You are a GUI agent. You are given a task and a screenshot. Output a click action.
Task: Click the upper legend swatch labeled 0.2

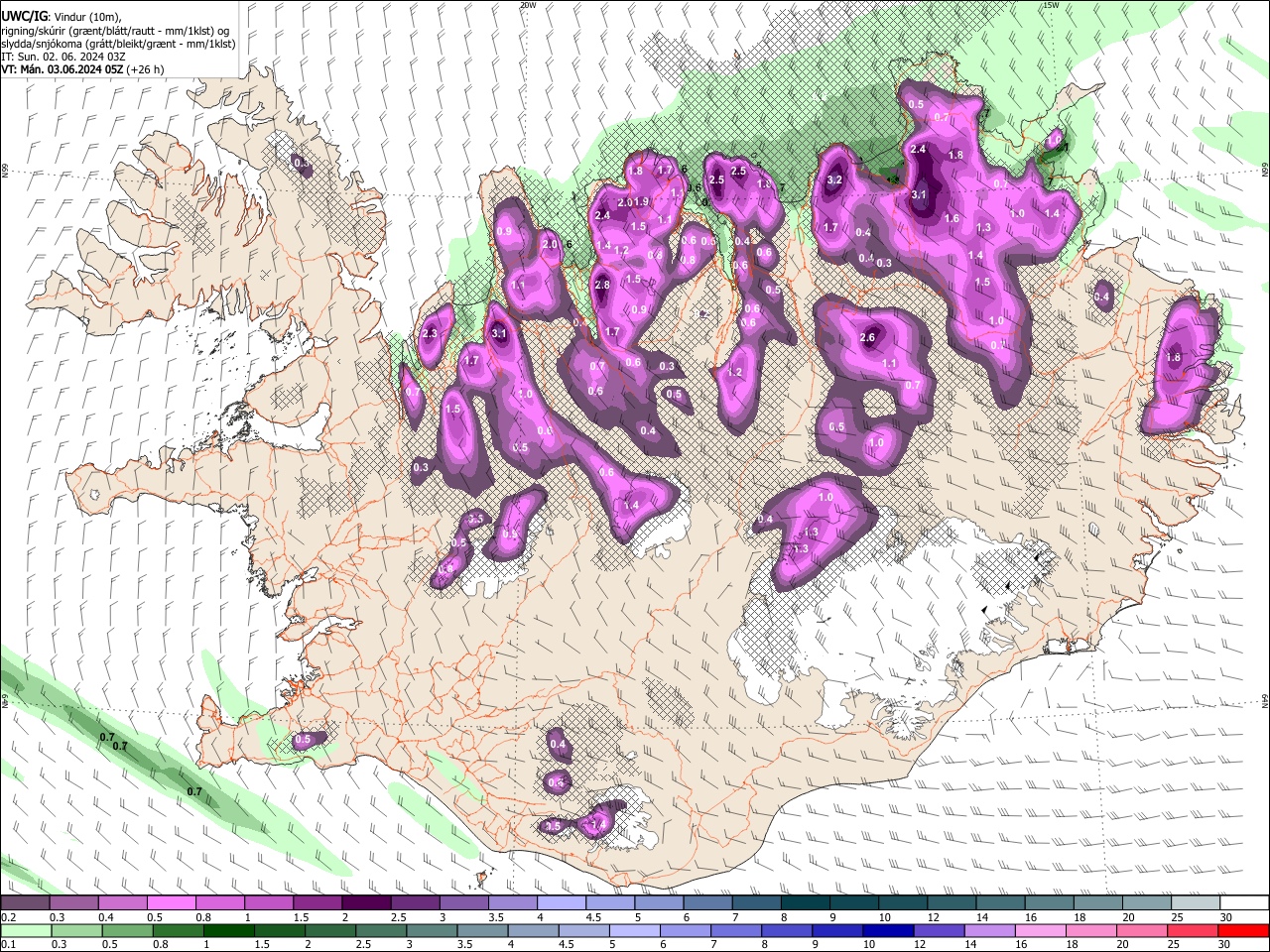pyautogui.click(x=25, y=902)
